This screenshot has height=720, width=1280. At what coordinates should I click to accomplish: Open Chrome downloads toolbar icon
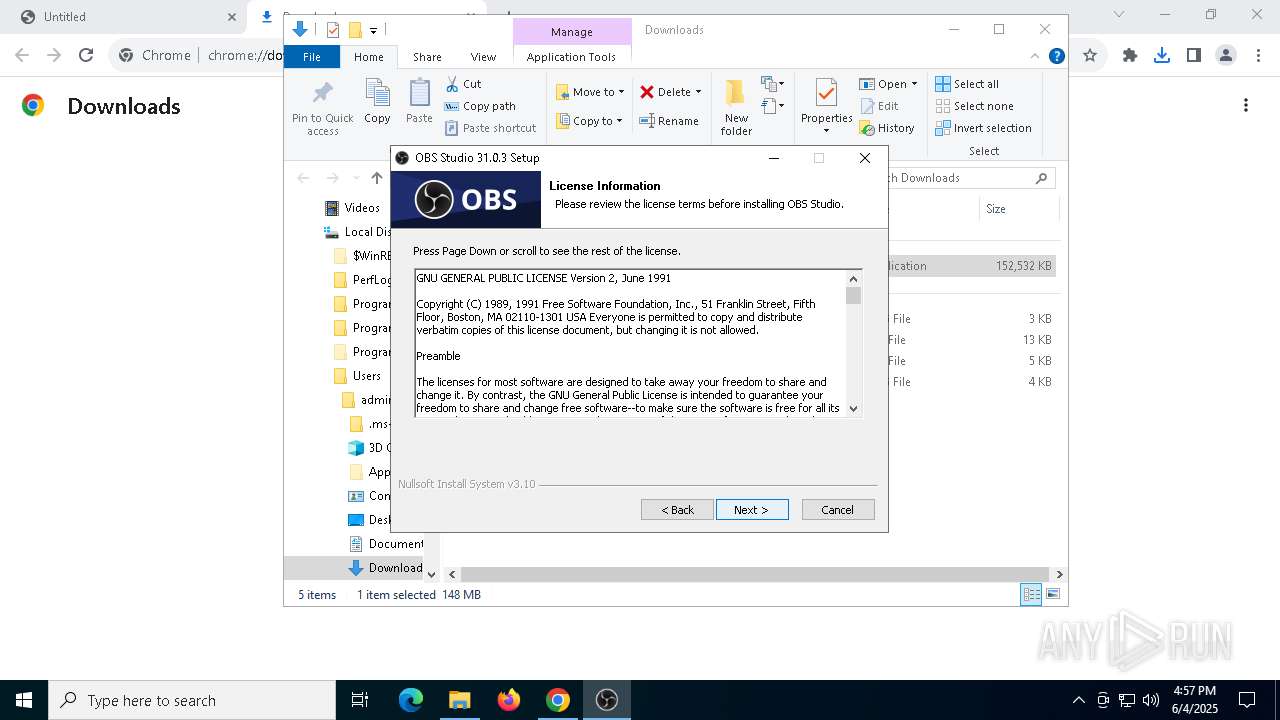point(1162,56)
